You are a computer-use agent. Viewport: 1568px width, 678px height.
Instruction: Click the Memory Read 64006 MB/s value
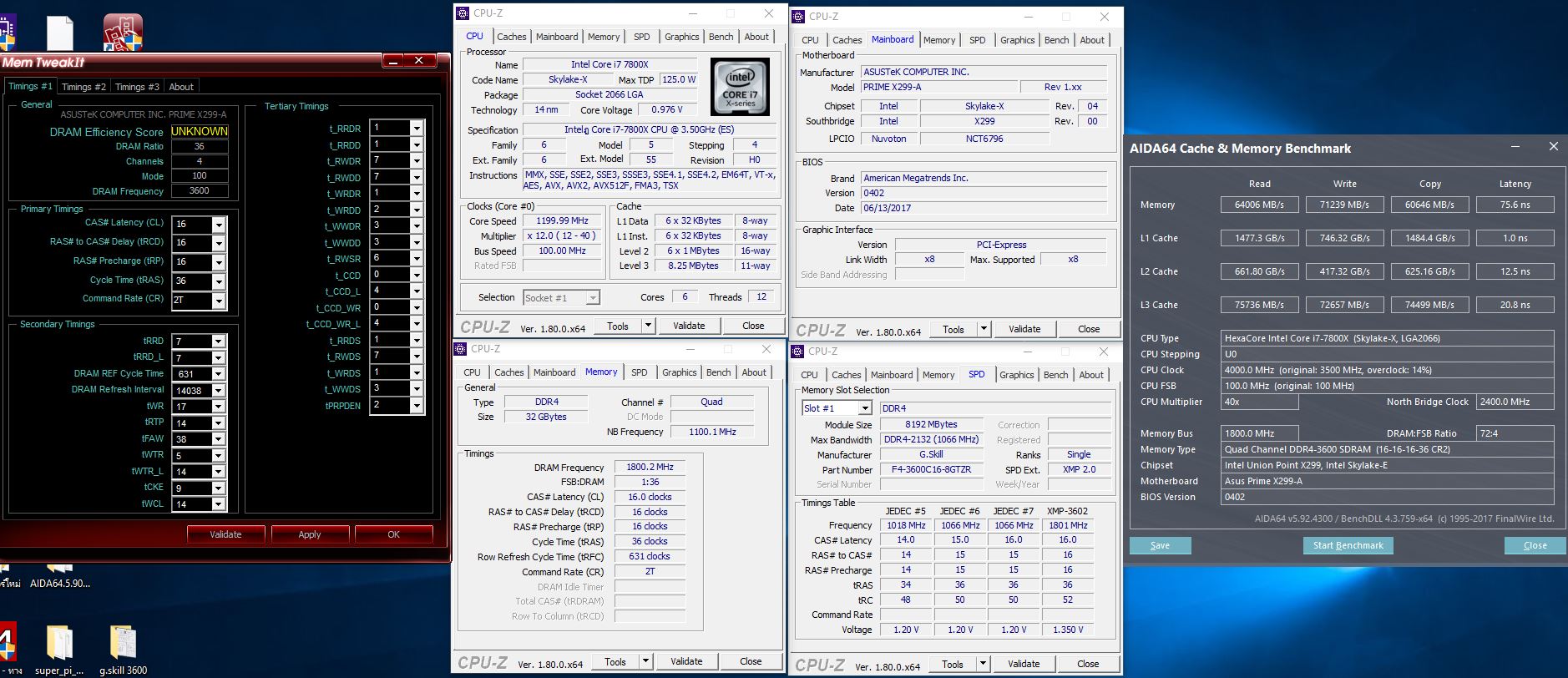pos(1259,205)
